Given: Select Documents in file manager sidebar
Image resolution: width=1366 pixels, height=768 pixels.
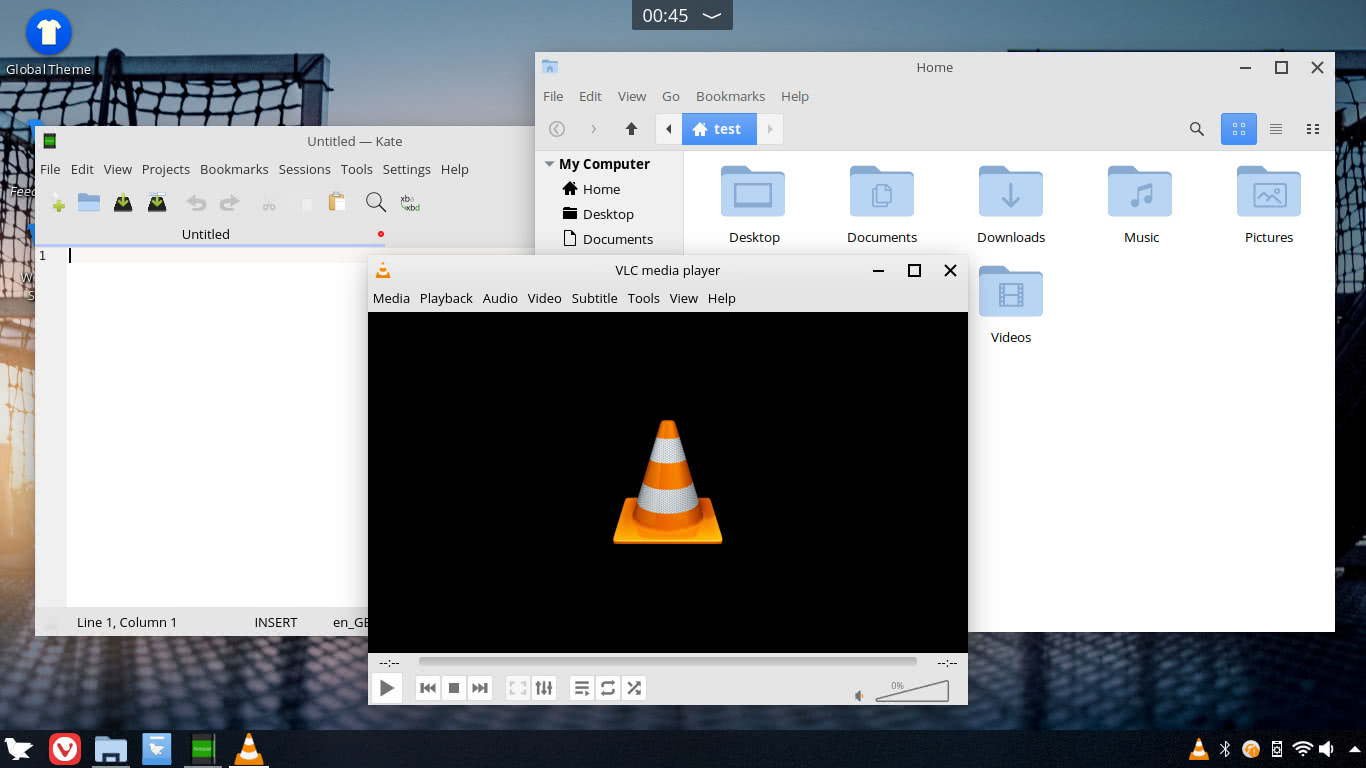Looking at the screenshot, I should pos(608,239).
